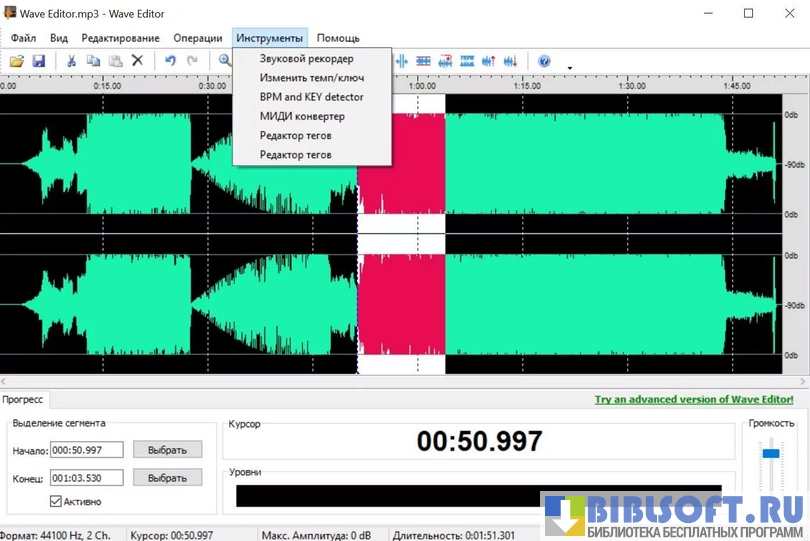Click the Open file folder icon
This screenshot has width=810, height=541.
coord(17,61)
